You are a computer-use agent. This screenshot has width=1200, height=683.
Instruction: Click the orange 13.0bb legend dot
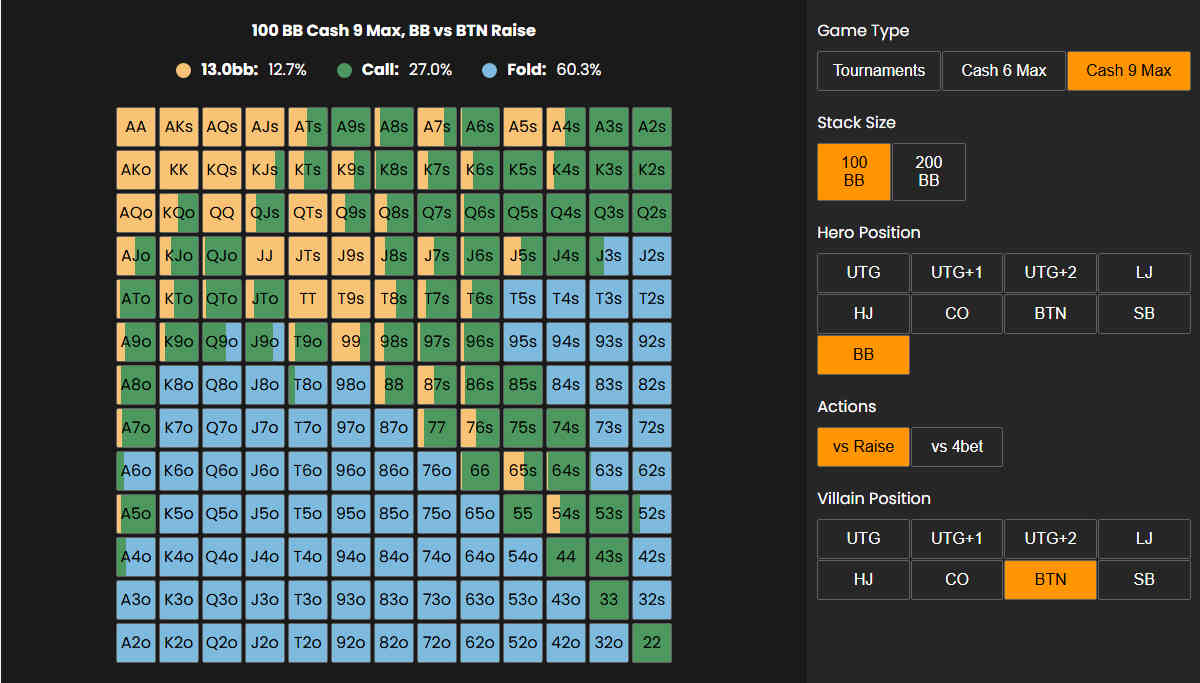[183, 70]
